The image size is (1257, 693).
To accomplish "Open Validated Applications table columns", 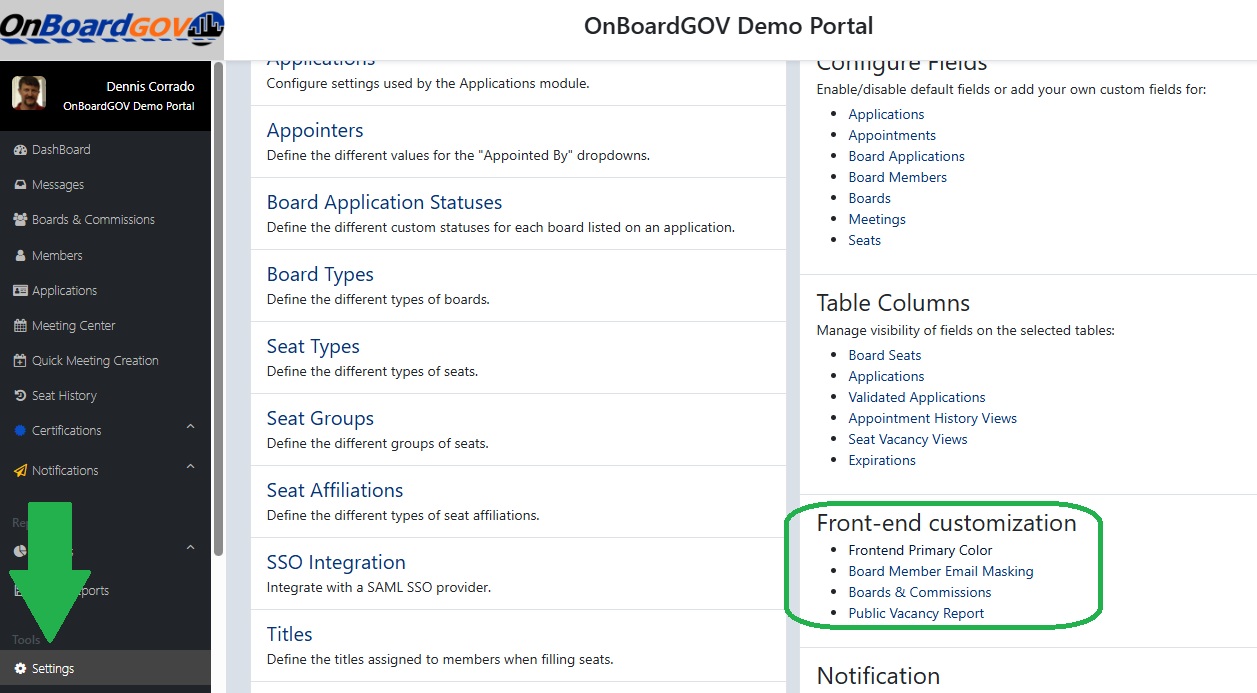I will click(917, 397).
